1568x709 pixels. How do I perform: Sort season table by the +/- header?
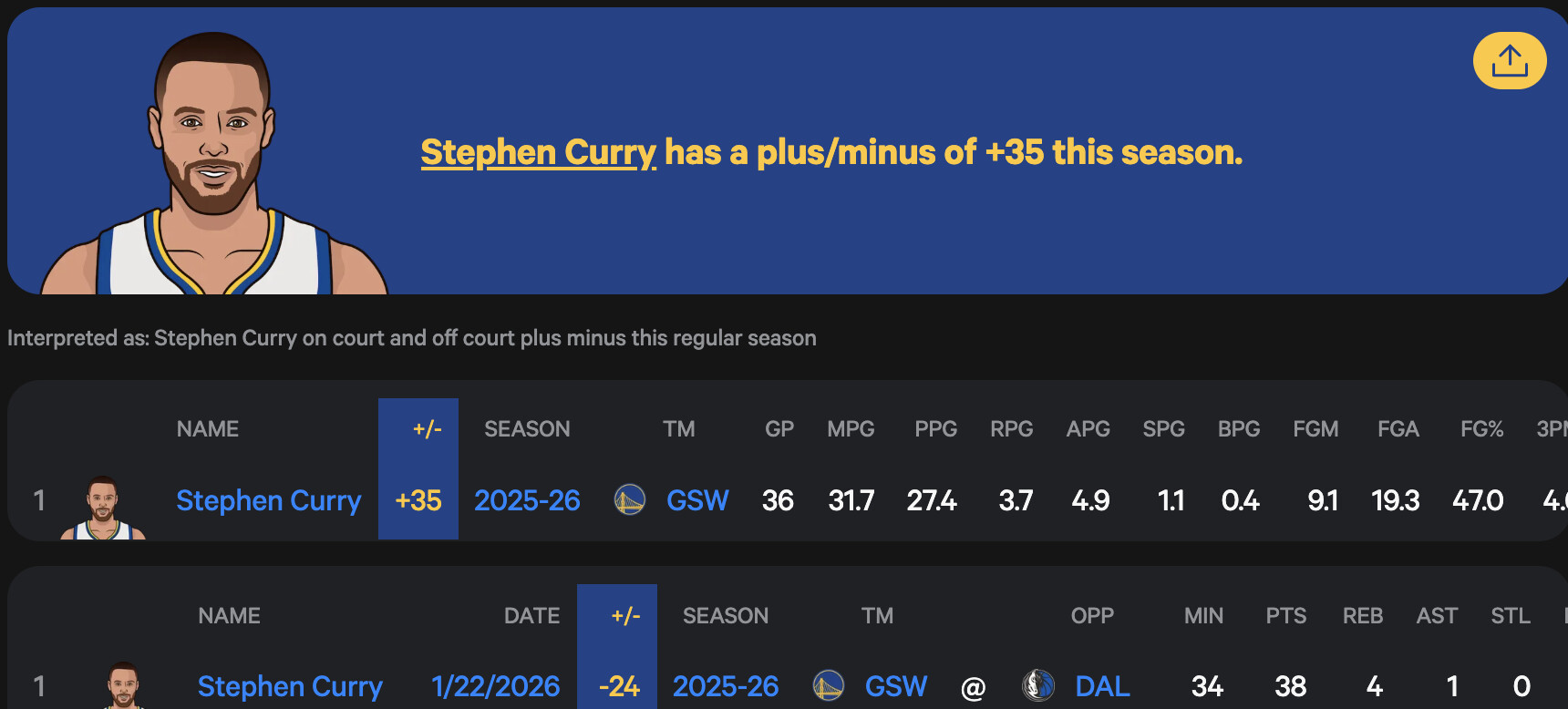pos(427,429)
